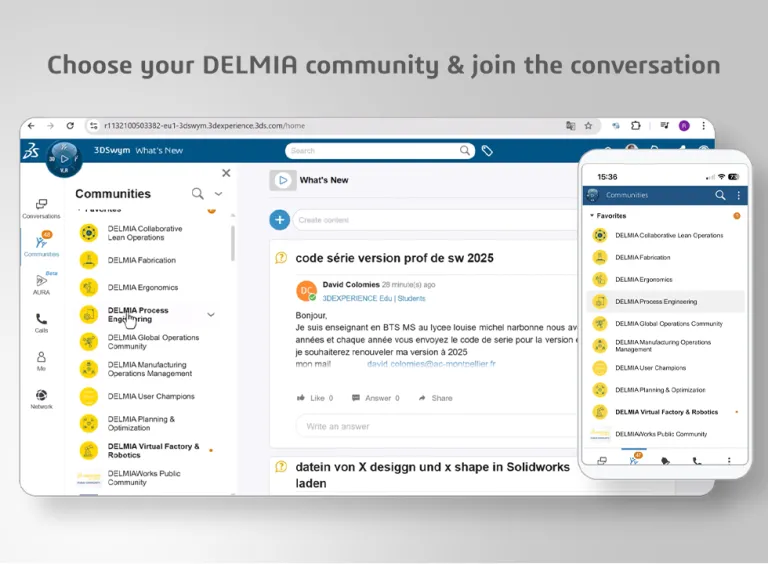Open the 3DEXPERIENCE compass

64,159
